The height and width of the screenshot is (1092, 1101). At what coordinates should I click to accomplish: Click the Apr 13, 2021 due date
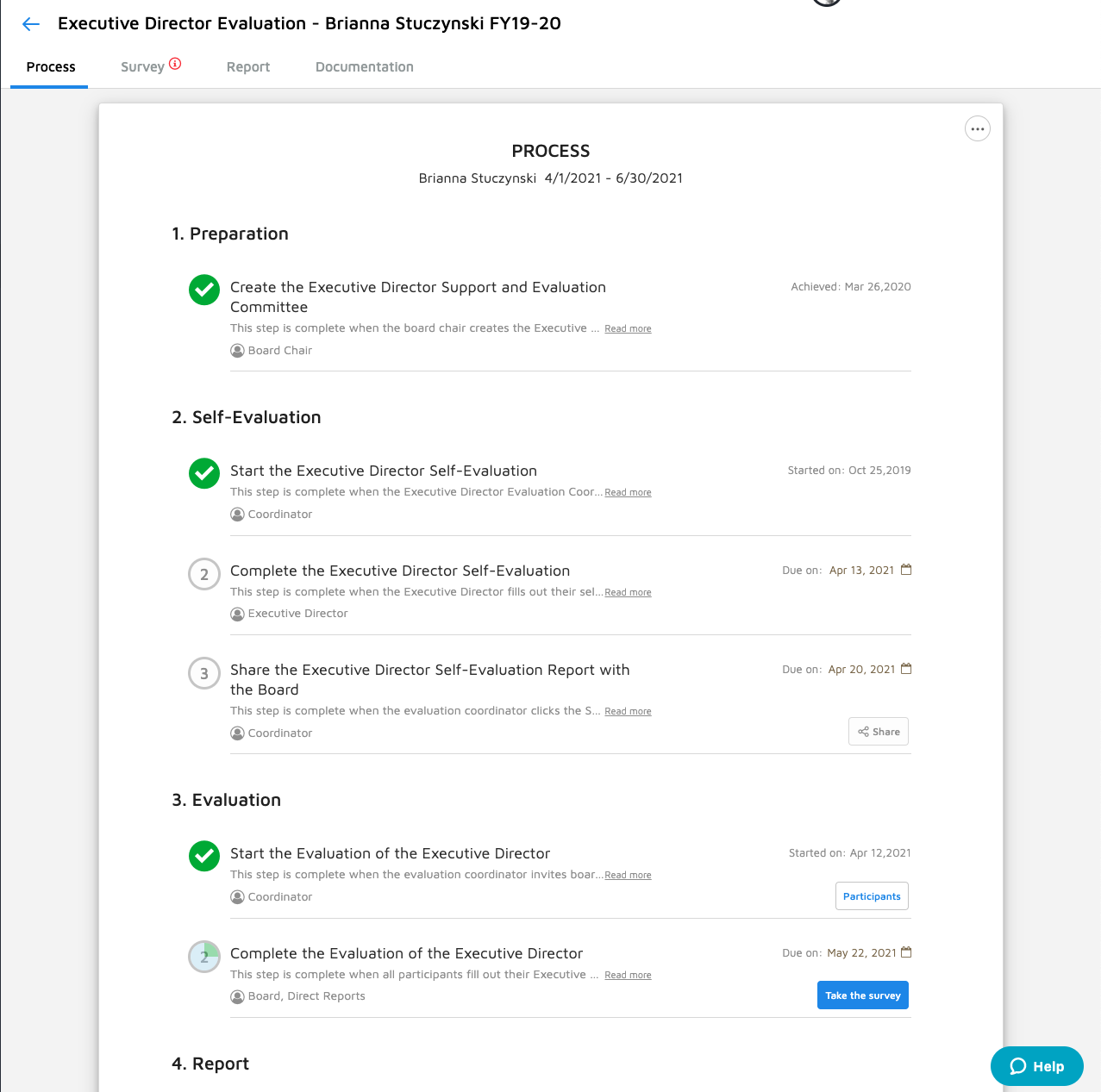click(861, 571)
